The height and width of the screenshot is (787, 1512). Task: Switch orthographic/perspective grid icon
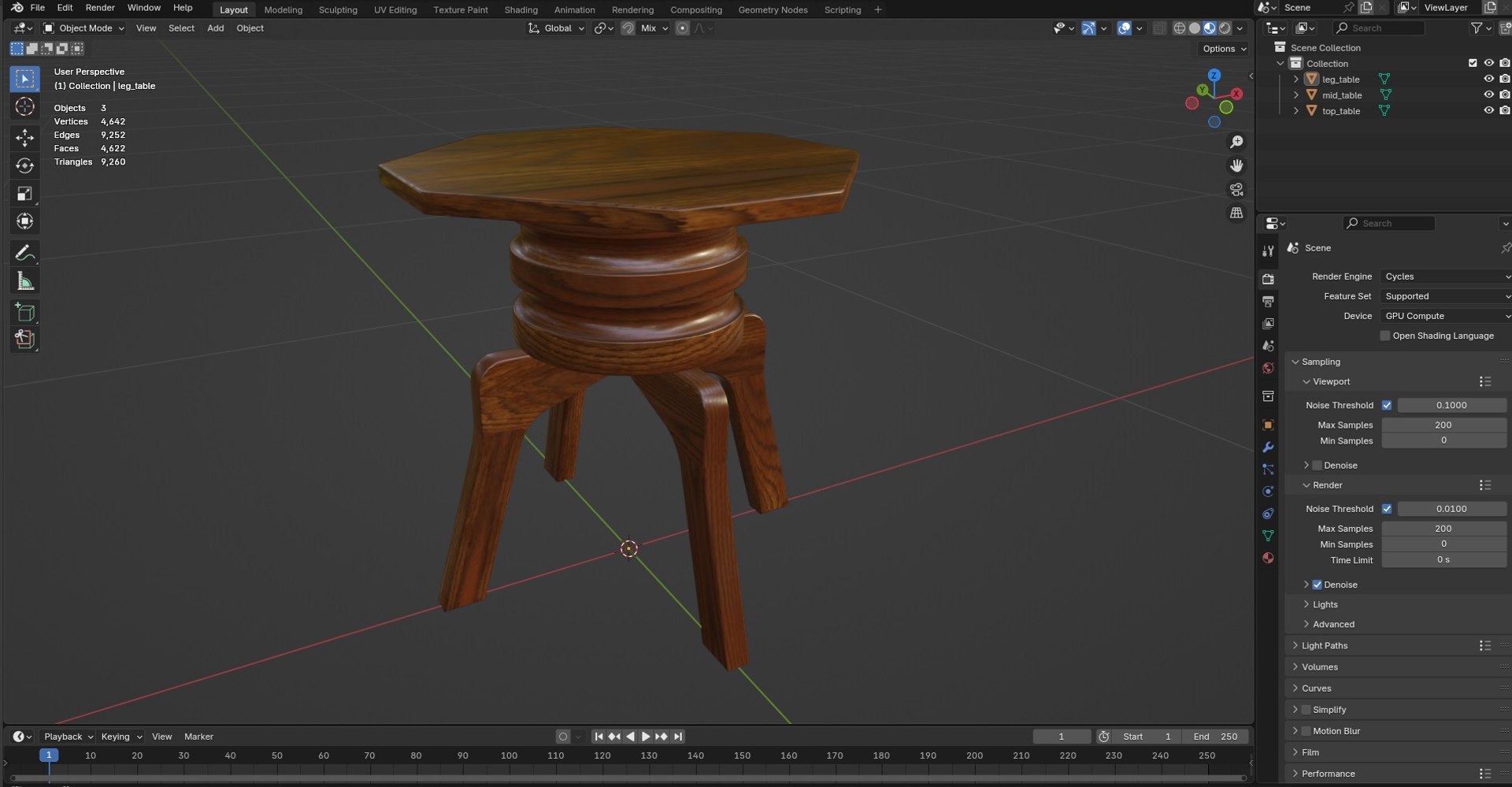1236,213
